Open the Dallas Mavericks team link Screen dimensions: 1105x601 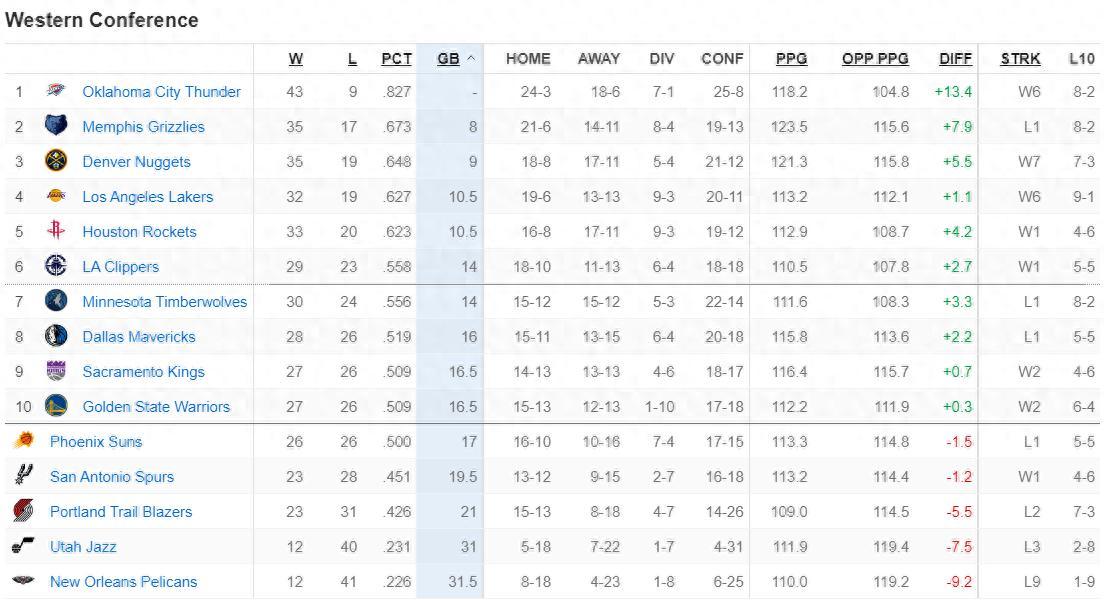click(139, 337)
